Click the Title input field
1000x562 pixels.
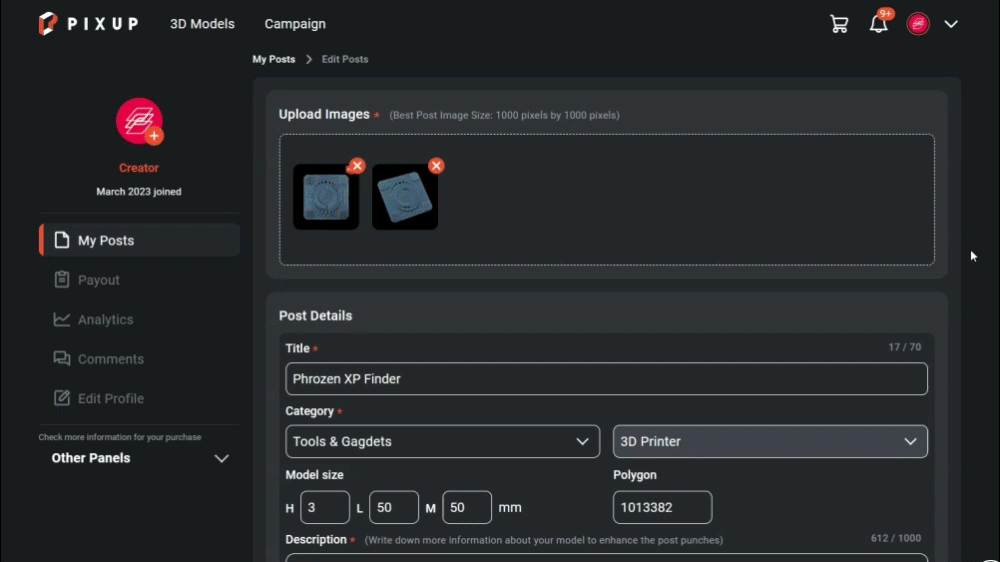click(607, 379)
